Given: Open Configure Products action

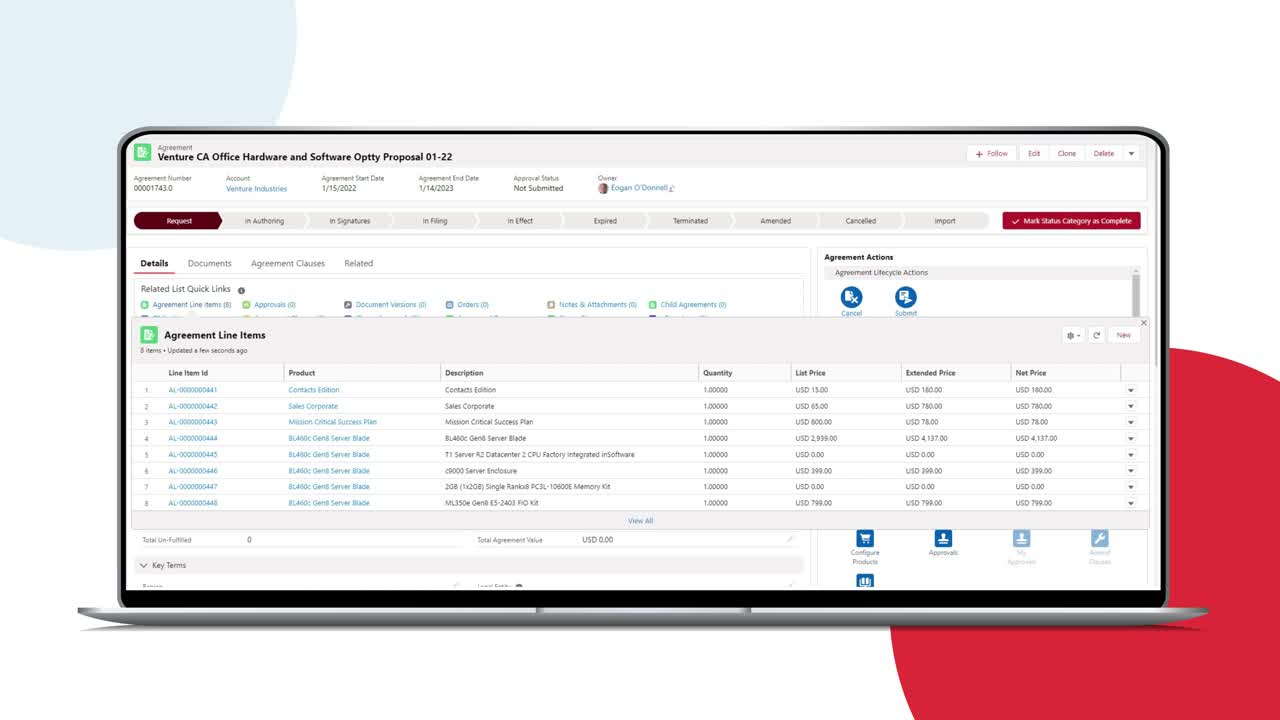Looking at the screenshot, I should point(864,540).
